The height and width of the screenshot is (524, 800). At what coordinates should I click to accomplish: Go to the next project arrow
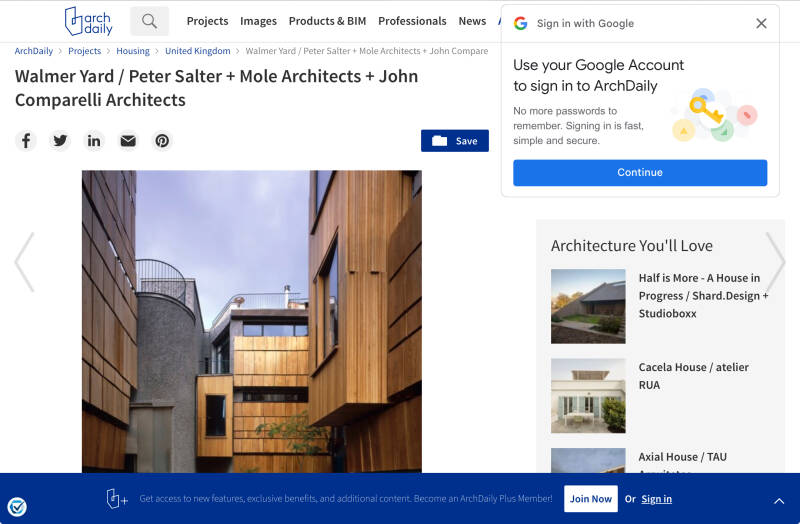[x=776, y=262]
